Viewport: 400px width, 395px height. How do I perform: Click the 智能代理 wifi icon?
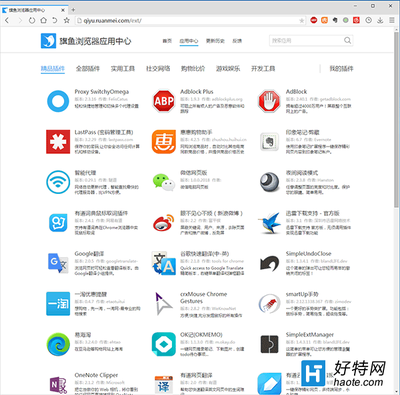pyautogui.click(x=58, y=182)
